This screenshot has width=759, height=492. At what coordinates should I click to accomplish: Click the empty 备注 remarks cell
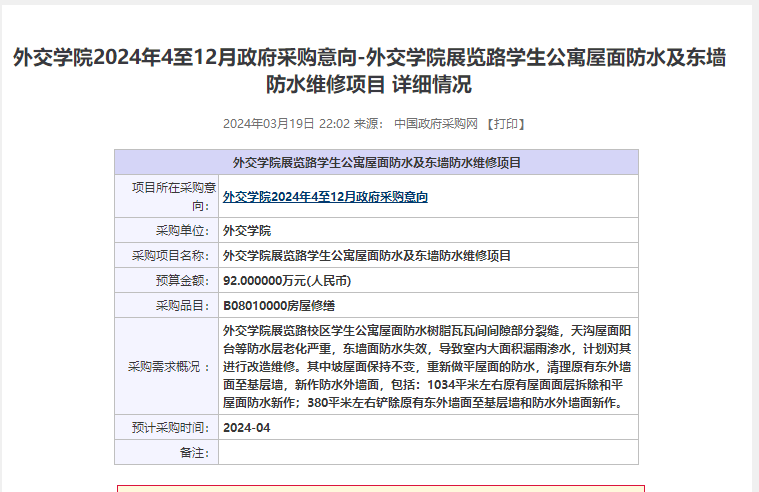coord(427,452)
